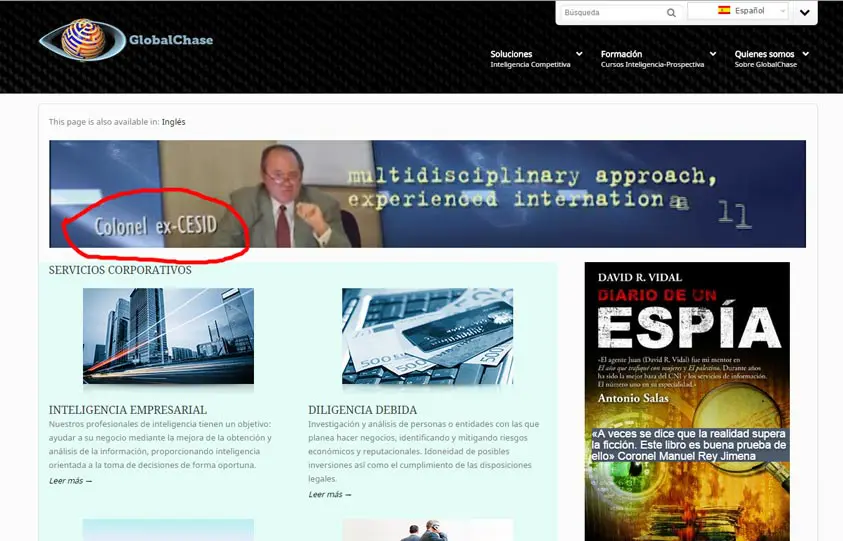Viewport: 843px width, 541px height.
Task: Click Leer más under Diligencia Debida
Action: [x=330, y=494]
